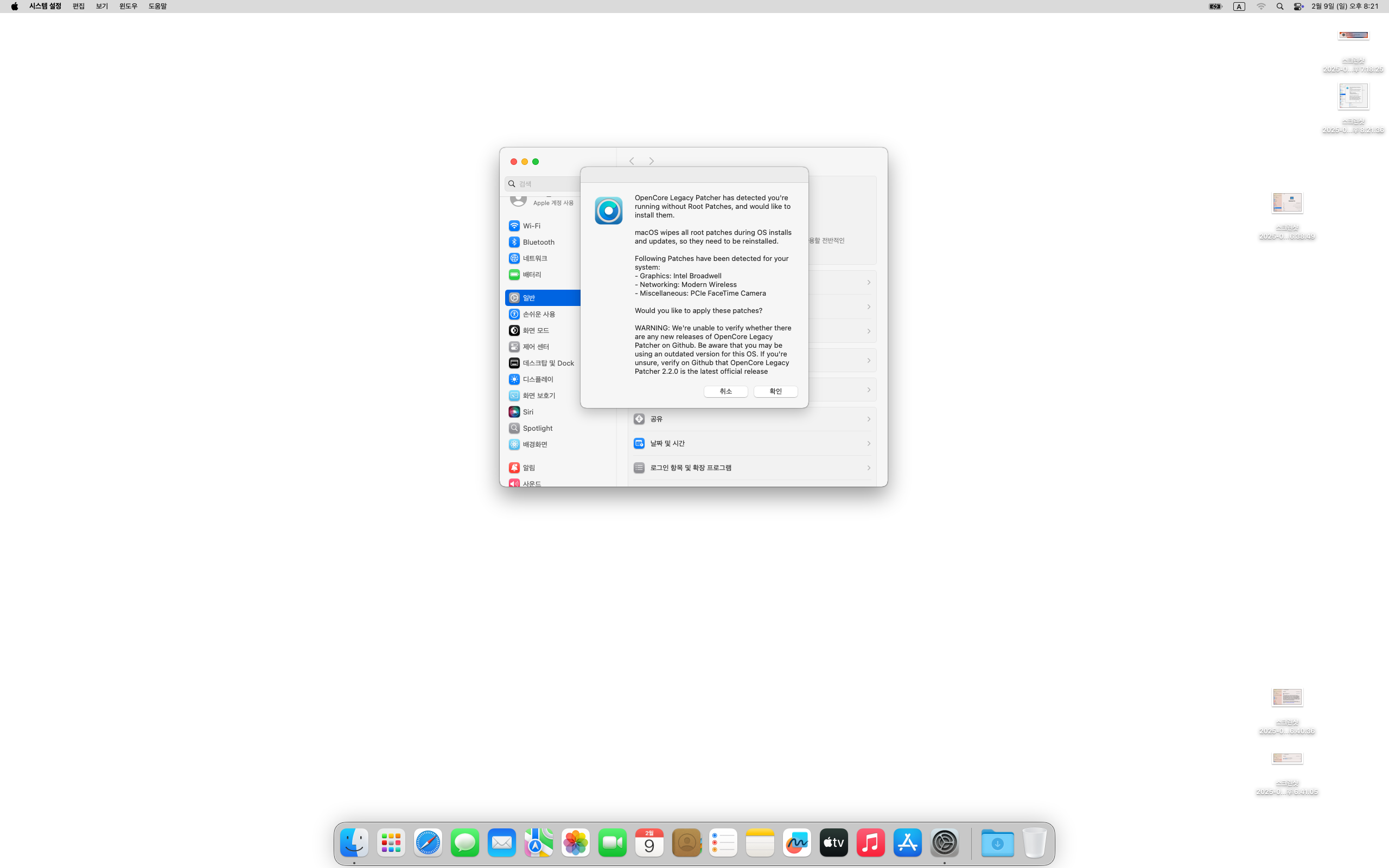Open the 보기 menu
This screenshot has width=1389, height=868.
pos(101,7)
